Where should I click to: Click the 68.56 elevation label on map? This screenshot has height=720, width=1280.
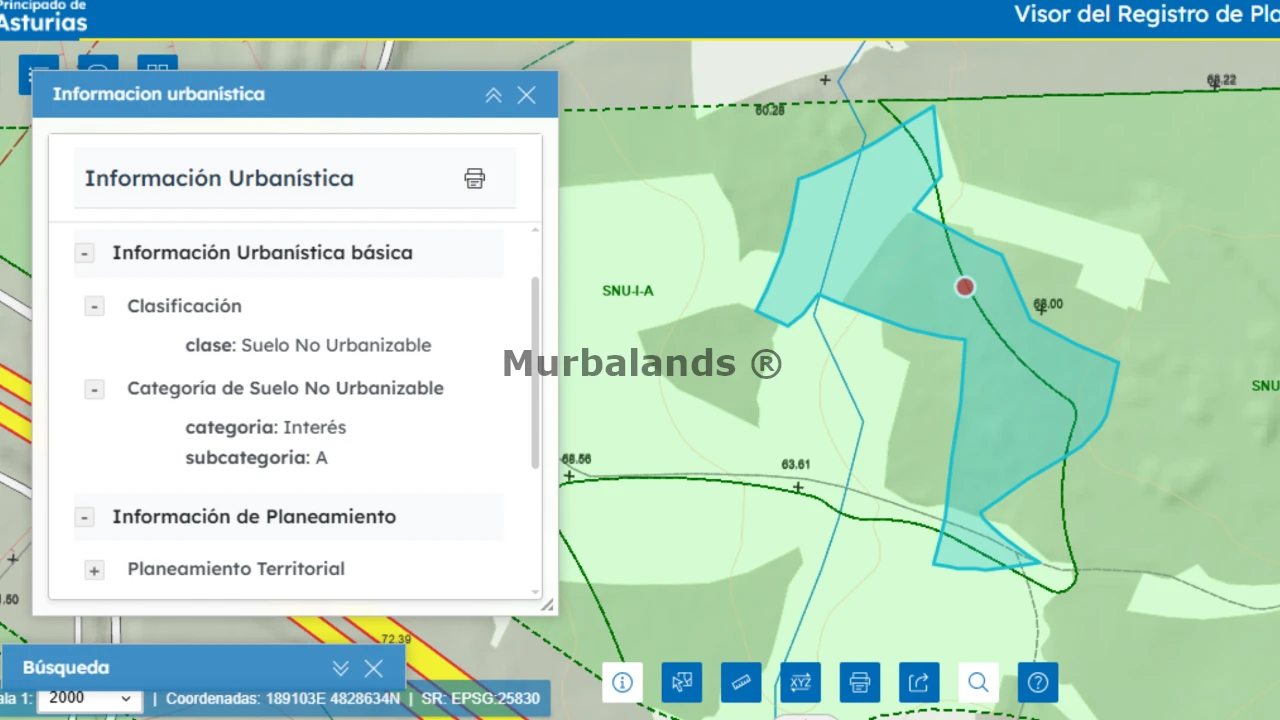coord(576,459)
